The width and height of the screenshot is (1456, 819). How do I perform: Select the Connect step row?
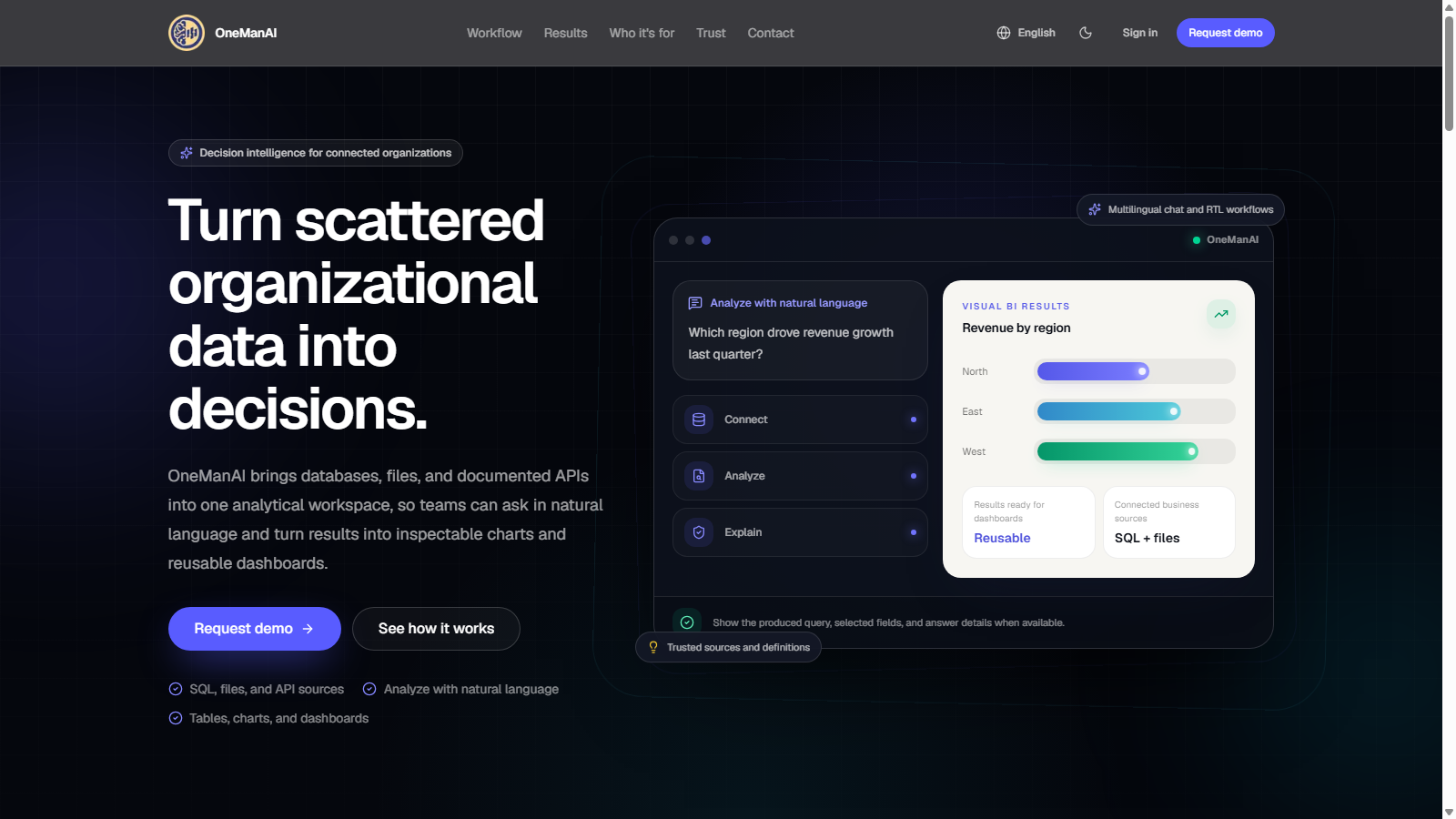coord(800,420)
